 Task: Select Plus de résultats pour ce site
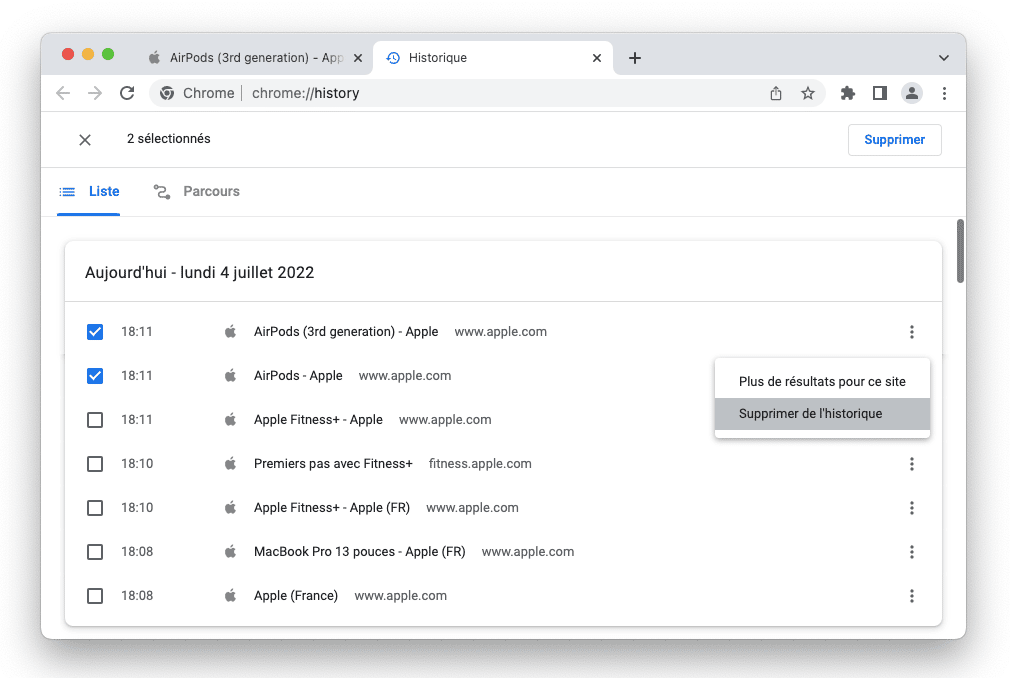822,382
